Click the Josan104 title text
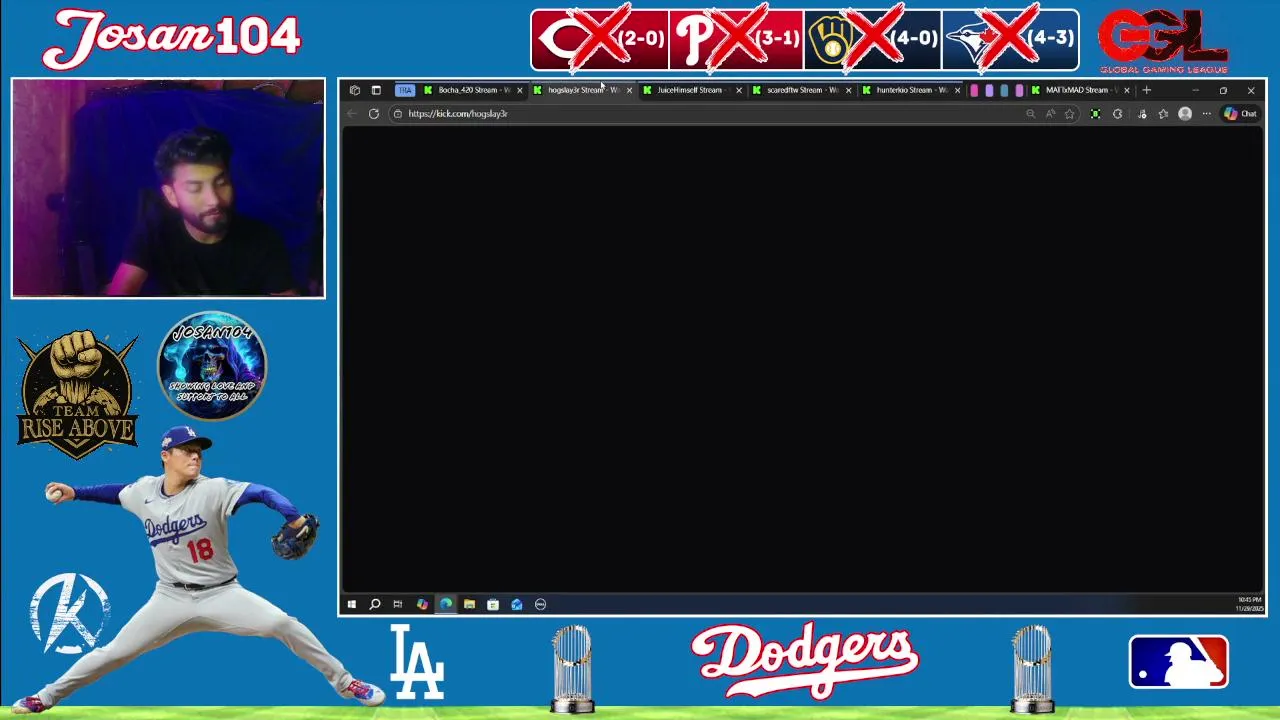The image size is (1280, 720). coord(171,38)
